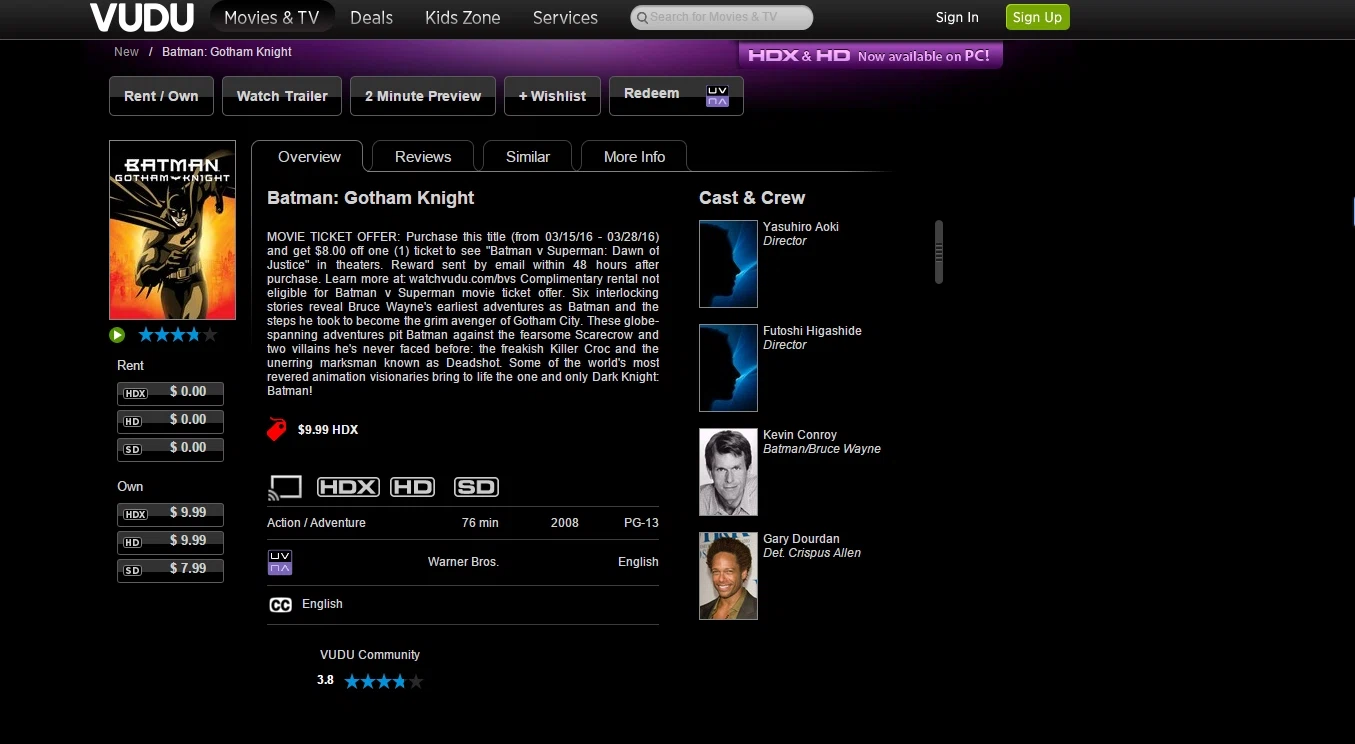Open the Deals menu

tap(371, 17)
